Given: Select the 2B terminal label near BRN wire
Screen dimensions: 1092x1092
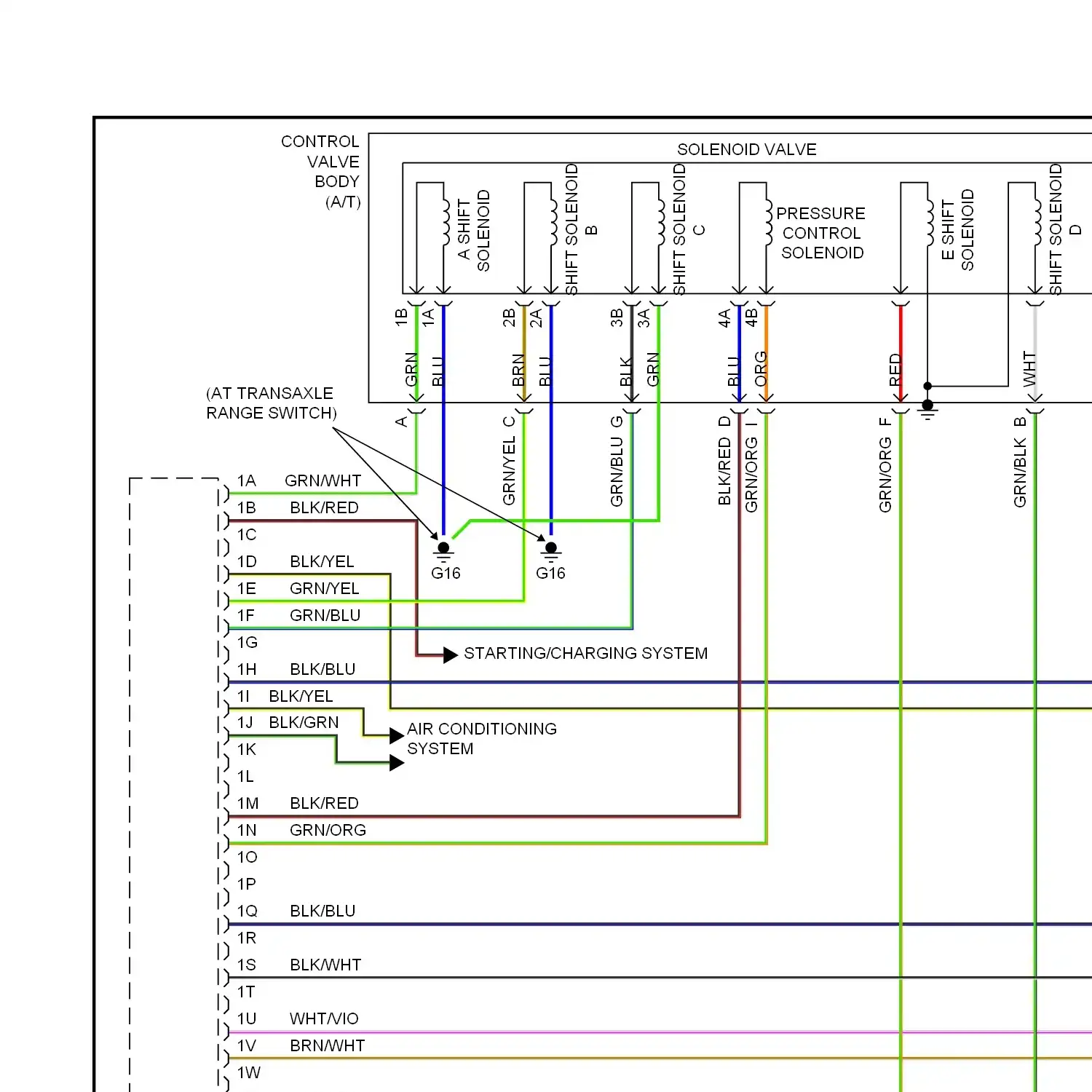Looking at the screenshot, I should [509, 317].
